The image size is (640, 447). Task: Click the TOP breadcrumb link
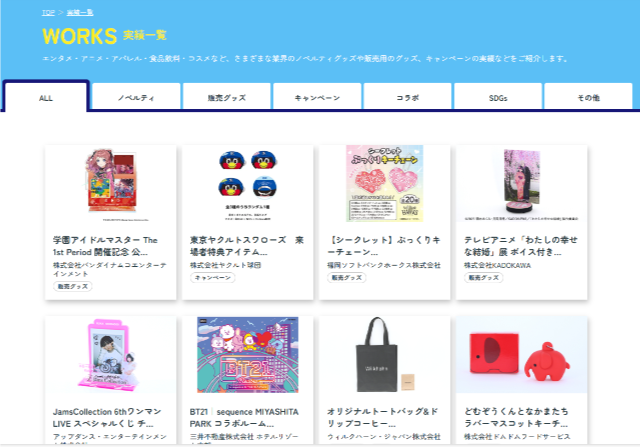point(48,12)
